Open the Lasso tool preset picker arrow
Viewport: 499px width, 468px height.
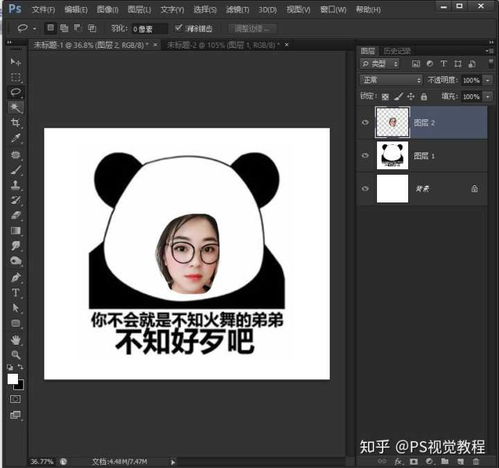[34, 29]
